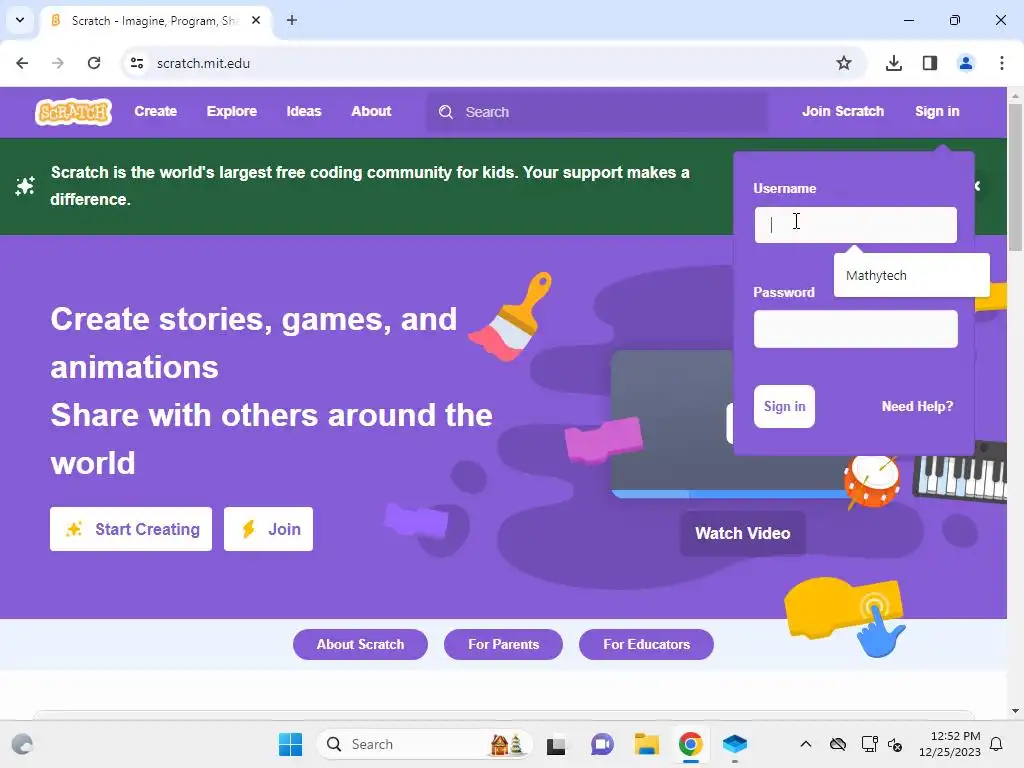Click the Windows taskbar Search box

point(424,744)
